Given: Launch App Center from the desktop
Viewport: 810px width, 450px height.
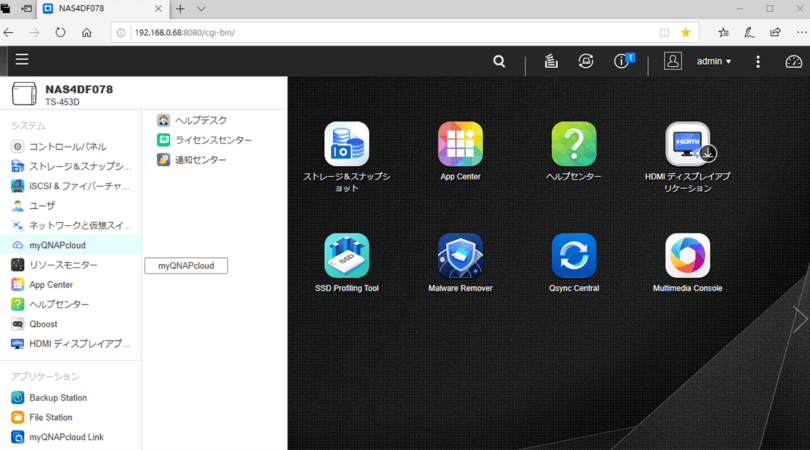Looking at the screenshot, I should coord(460,145).
